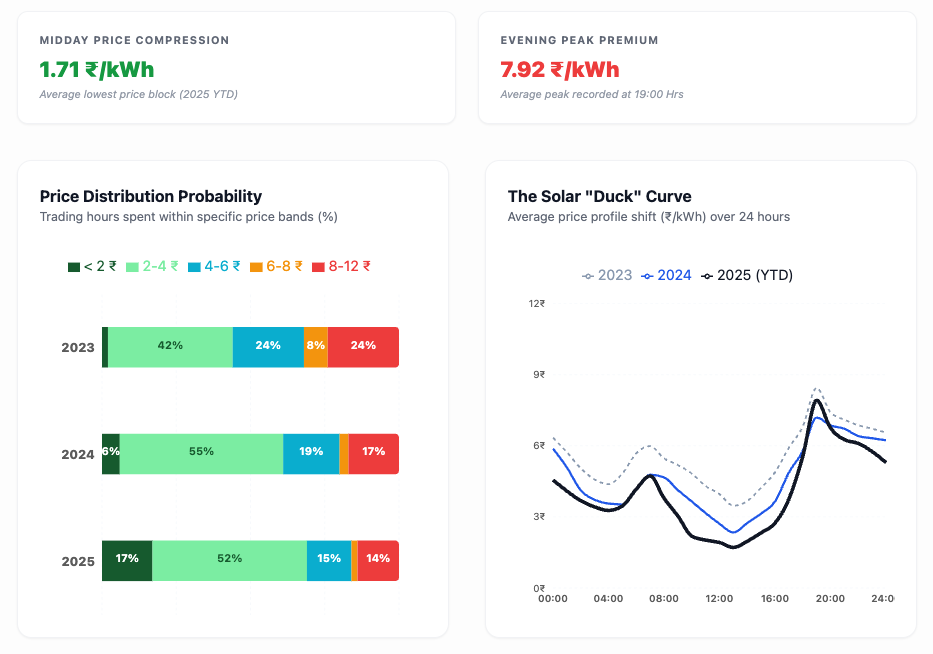The image size is (933, 654).
Task: Click the 2025 bar's dark green 17% segment
Action: [127, 561]
